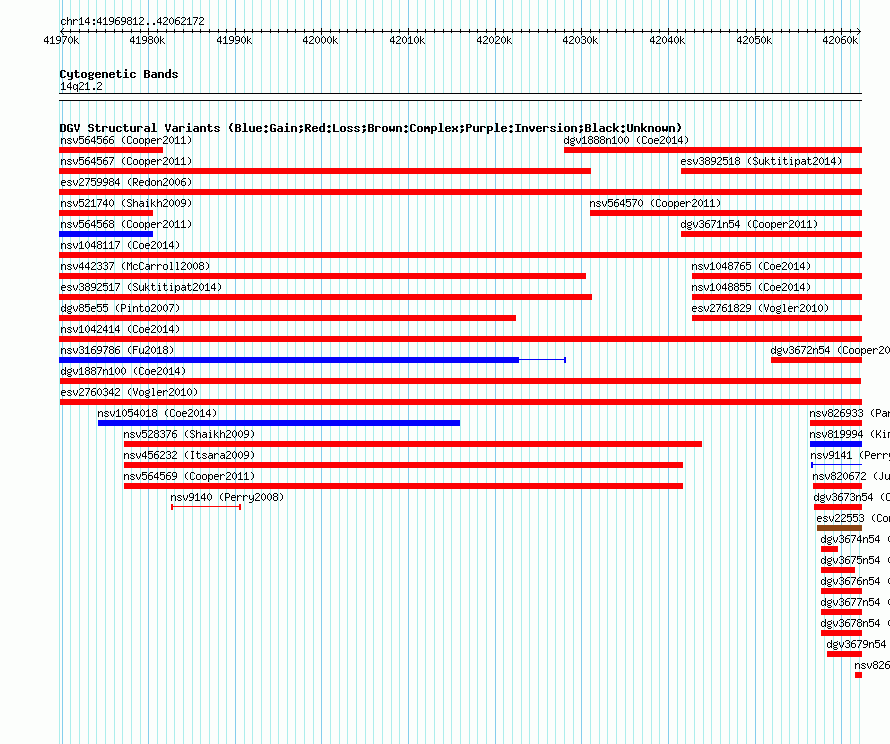Open nsv564567 (Cooper2011) variant
This screenshot has width=890, height=744.
(x=126, y=161)
